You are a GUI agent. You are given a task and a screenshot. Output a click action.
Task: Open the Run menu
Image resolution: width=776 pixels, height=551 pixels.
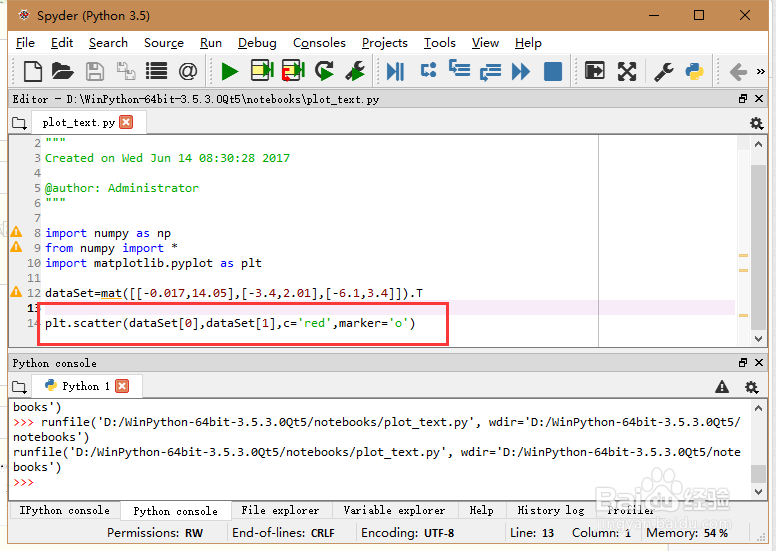pyautogui.click(x=211, y=43)
